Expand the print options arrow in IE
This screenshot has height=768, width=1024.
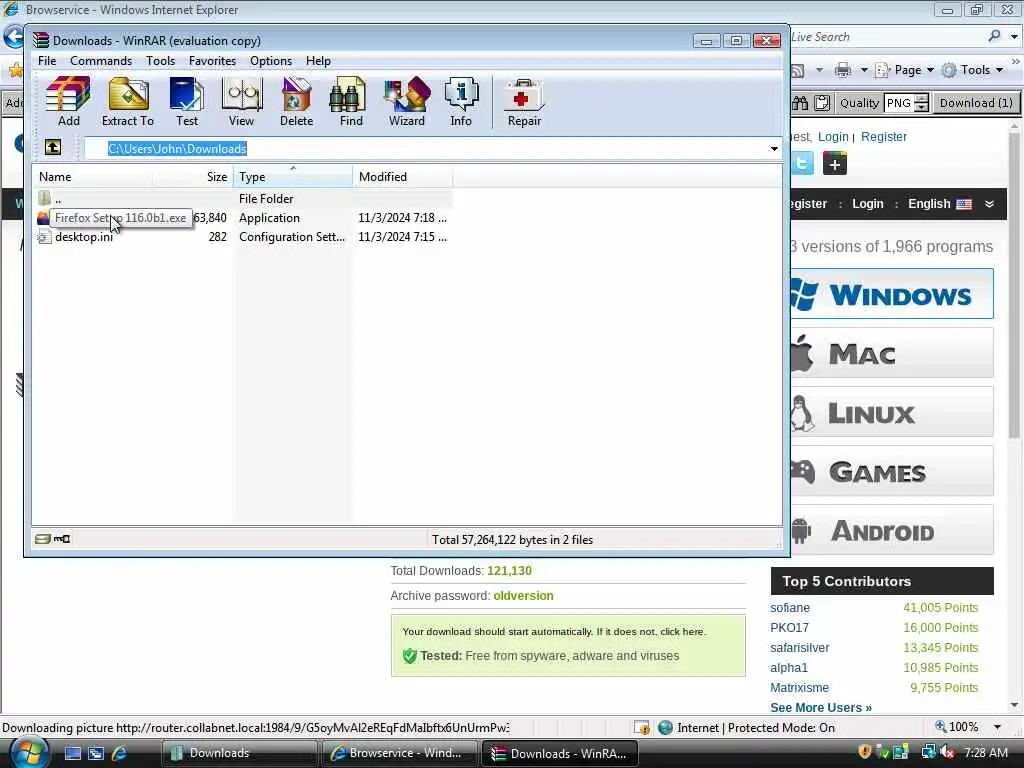[863, 70]
